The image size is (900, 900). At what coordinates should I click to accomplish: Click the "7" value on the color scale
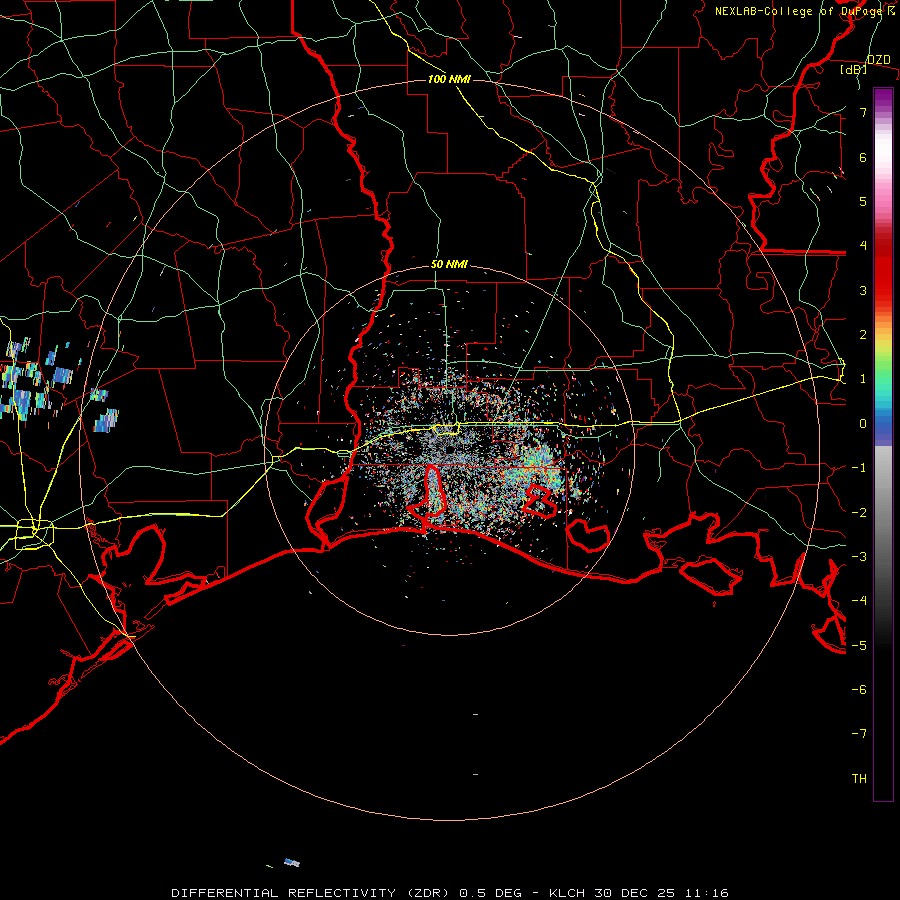coord(863,112)
